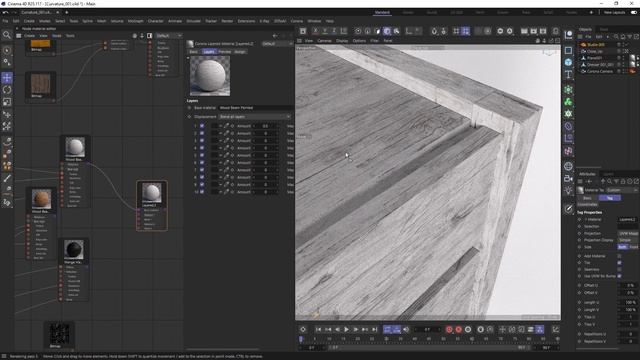Click the material preview sphere thumbnail

tap(210, 76)
